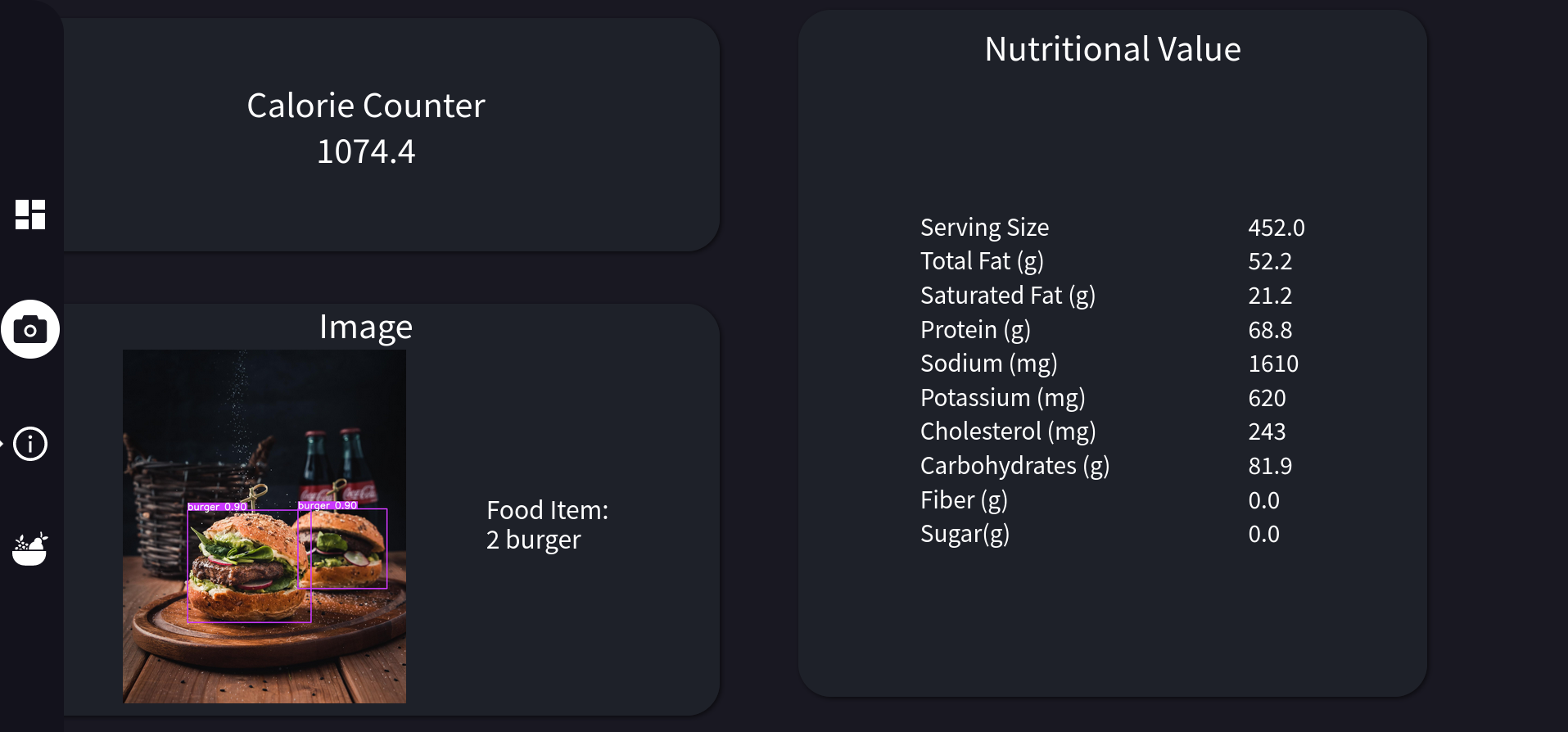Viewport: 1568px width, 732px height.
Task: Click the Sodium (mg) value 1610
Action: click(x=1273, y=364)
